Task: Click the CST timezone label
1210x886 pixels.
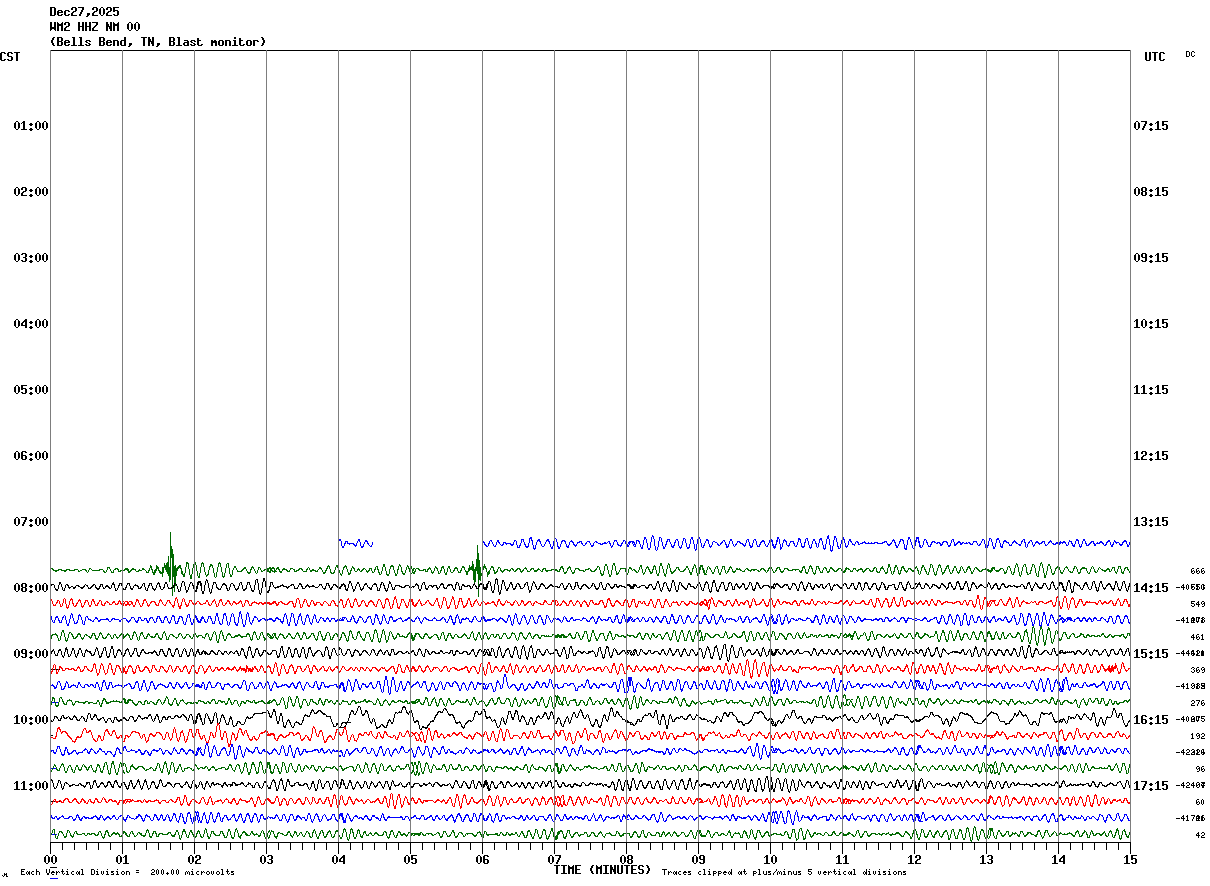Action: pyautogui.click(x=10, y=57)
